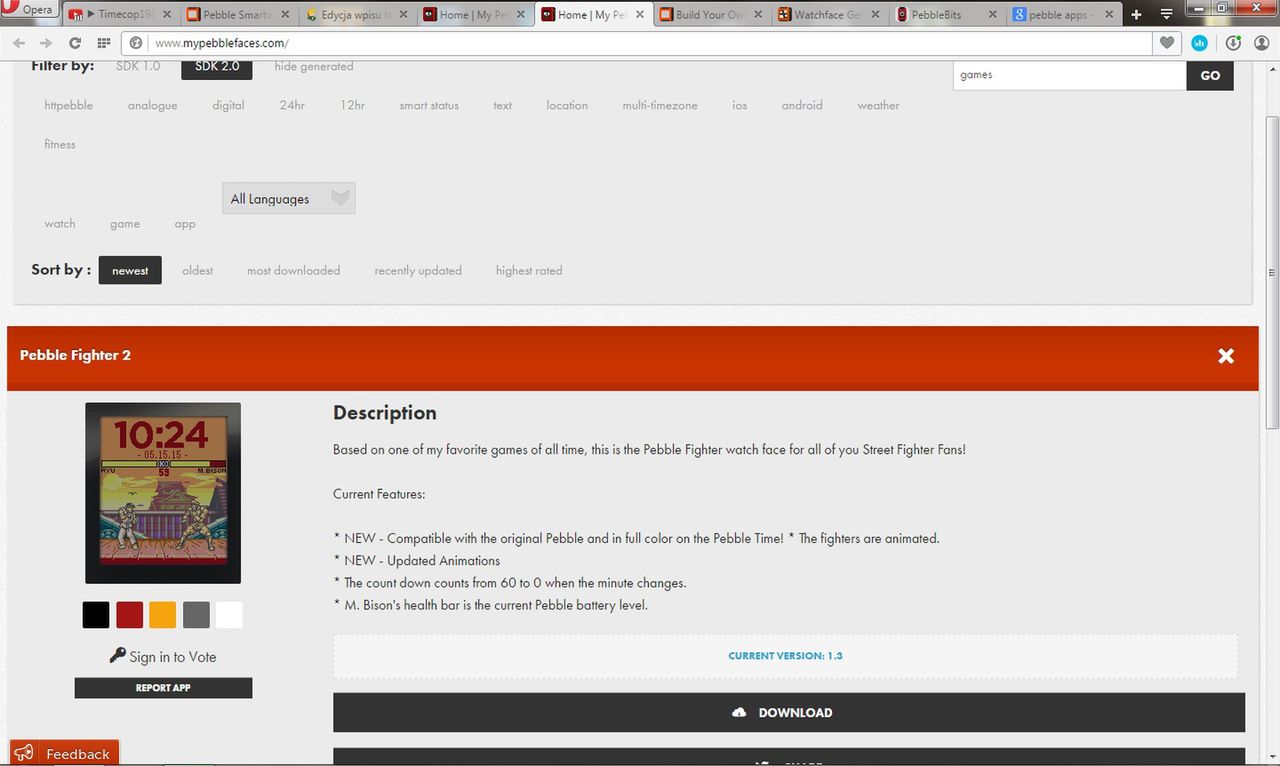Filter by the game type

[x=125, y=224]
